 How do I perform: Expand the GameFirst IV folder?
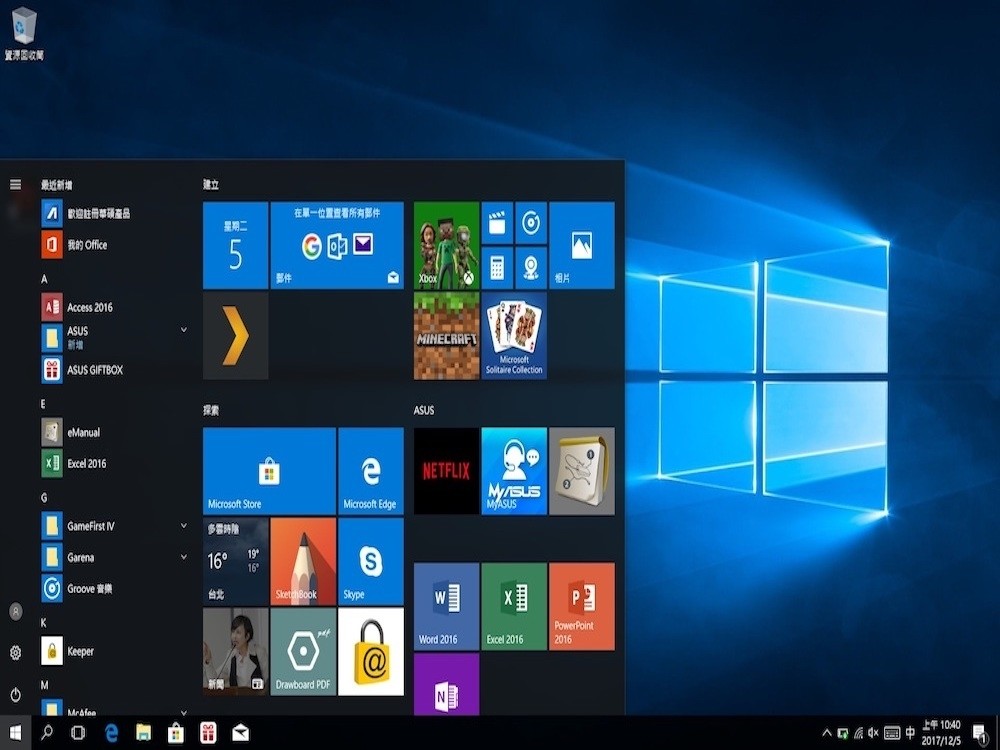pos(184,526)
